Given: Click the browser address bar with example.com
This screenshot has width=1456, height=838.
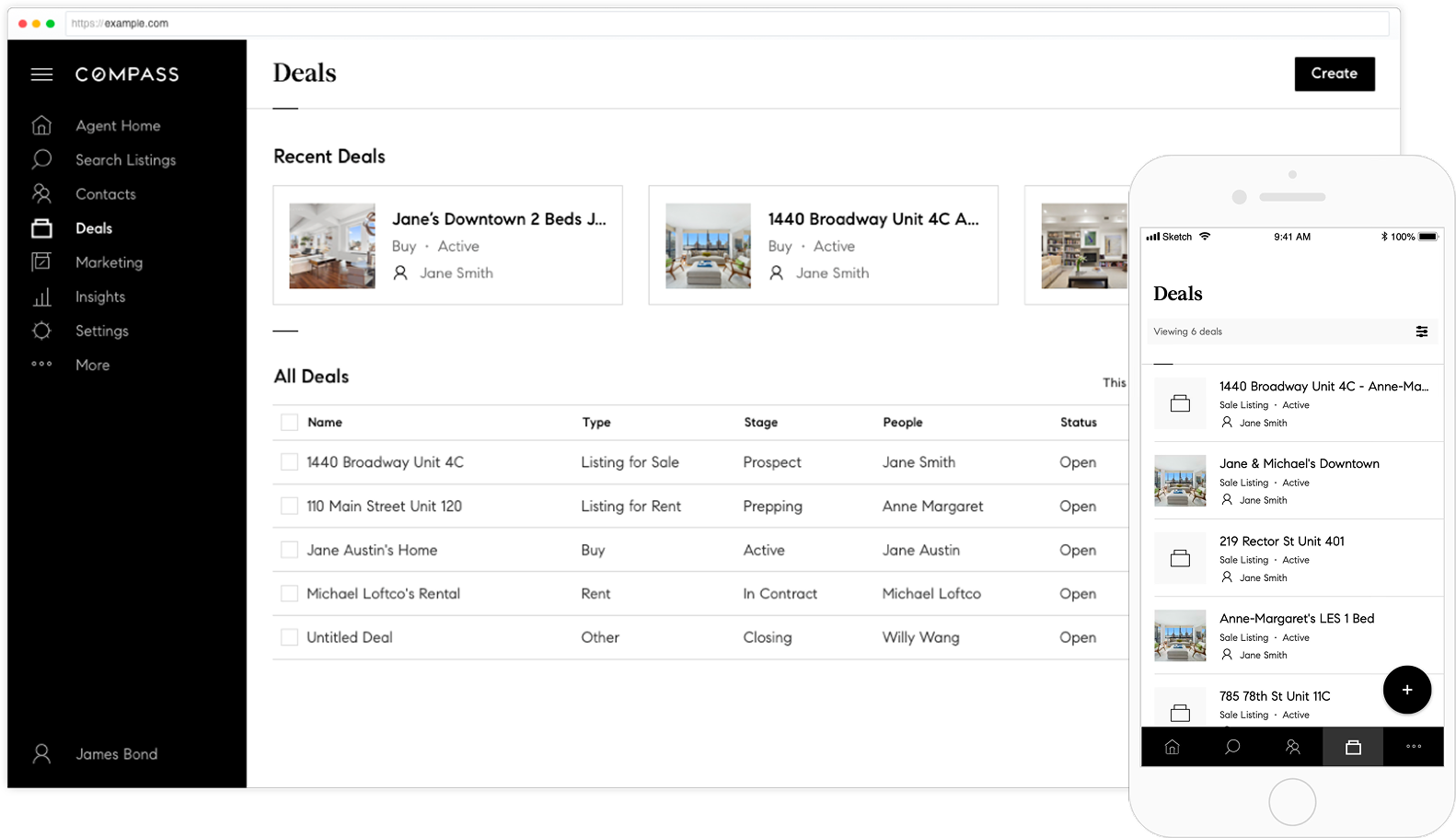Looking at the screenshot, I should pyautogui.click(x=727, y=23).
